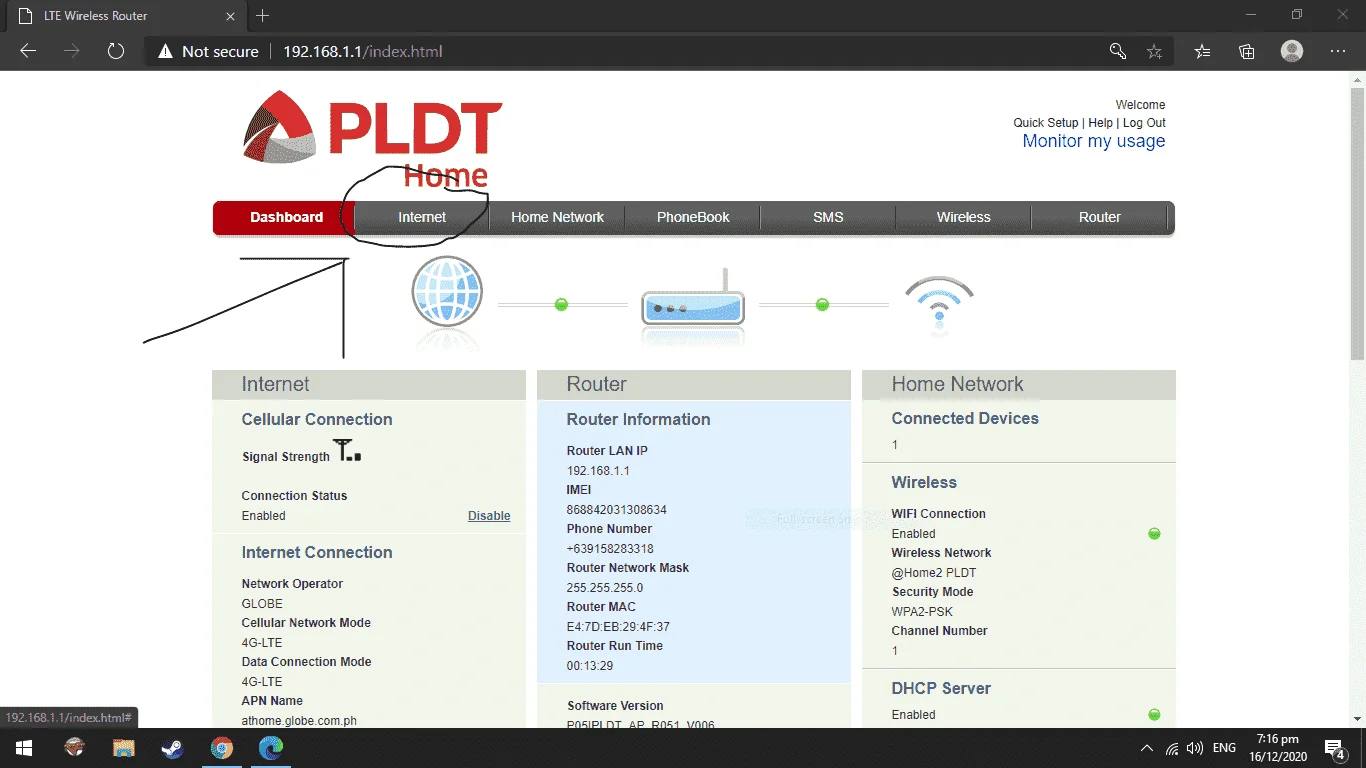Click the Wi-Fi signal icon in the diagram
This screenshot has height=768, width=1366.
click(x=939, y=301)
